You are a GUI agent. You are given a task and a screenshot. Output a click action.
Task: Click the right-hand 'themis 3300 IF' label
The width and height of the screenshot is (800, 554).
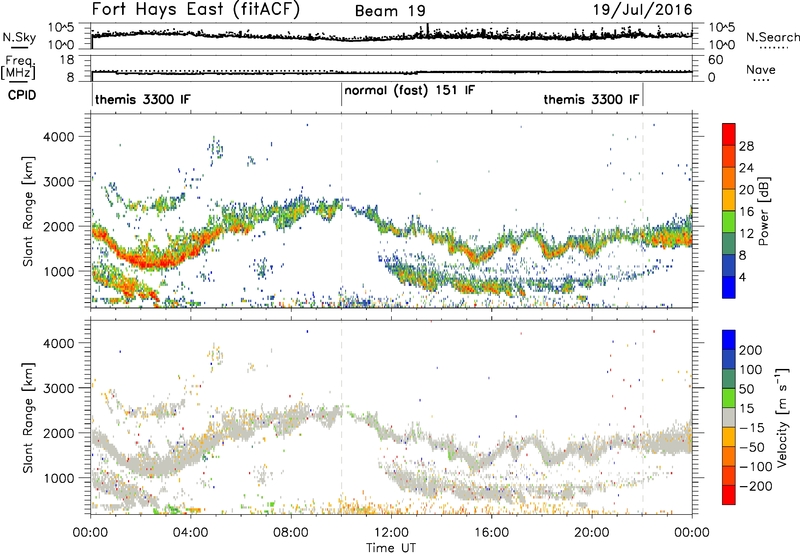tap(591, 99)
